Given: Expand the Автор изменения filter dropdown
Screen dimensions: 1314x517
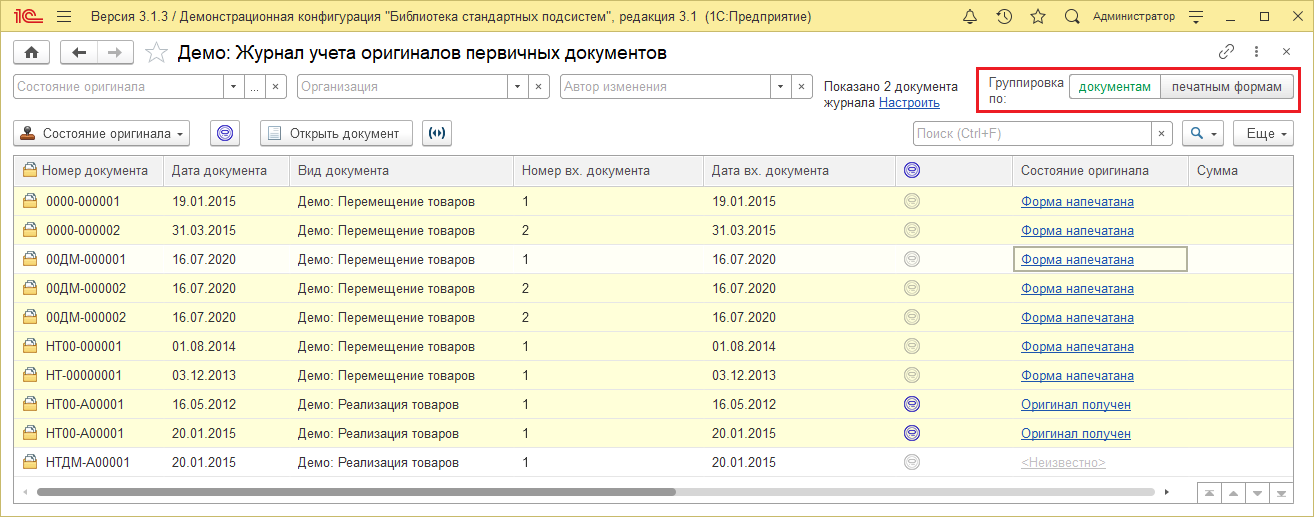Looking at the screenshot, I should pos(780,87).
